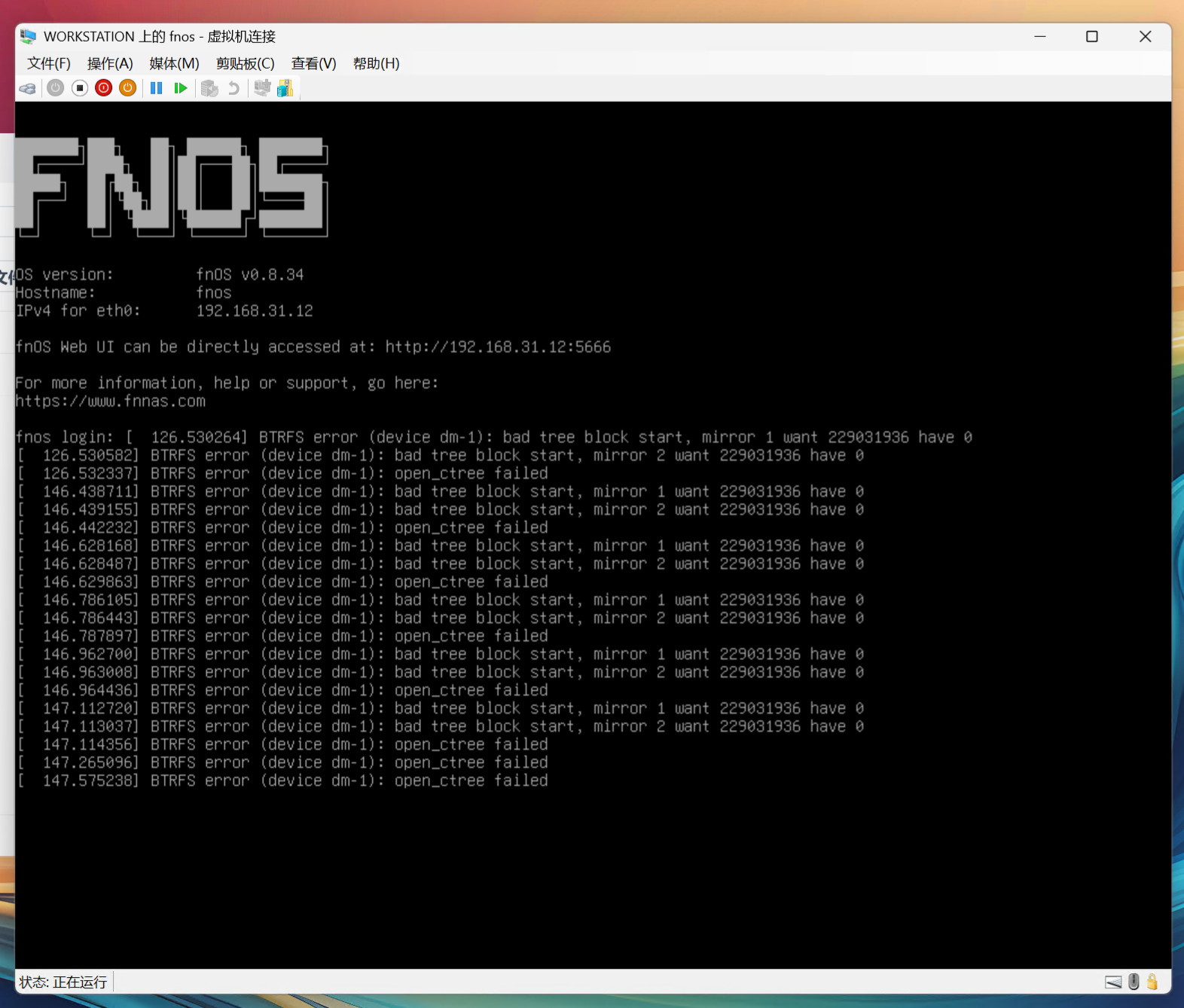Open the 媒体(M) menu
1184x1008 pixels.
174,64
